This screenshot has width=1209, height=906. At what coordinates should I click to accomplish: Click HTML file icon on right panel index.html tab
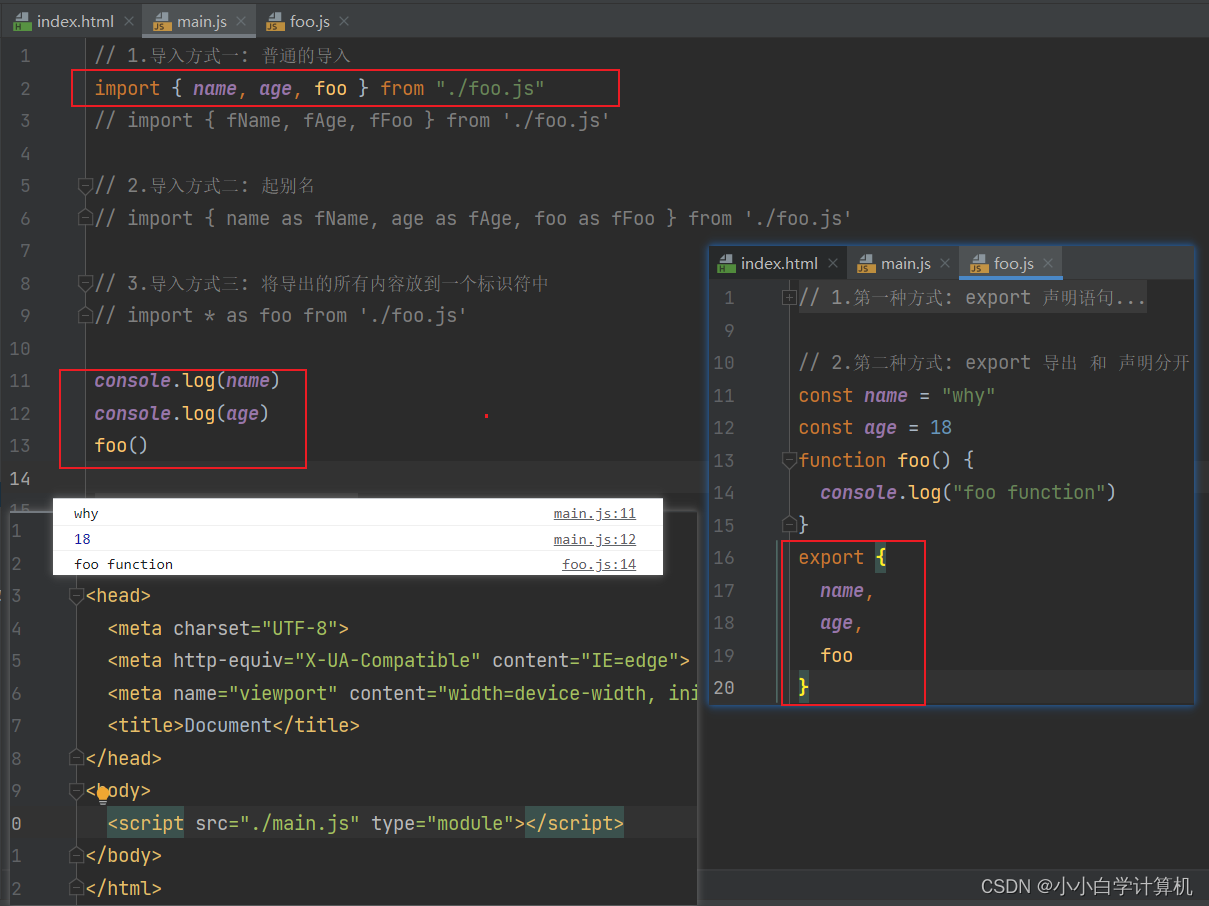[724, 264]
